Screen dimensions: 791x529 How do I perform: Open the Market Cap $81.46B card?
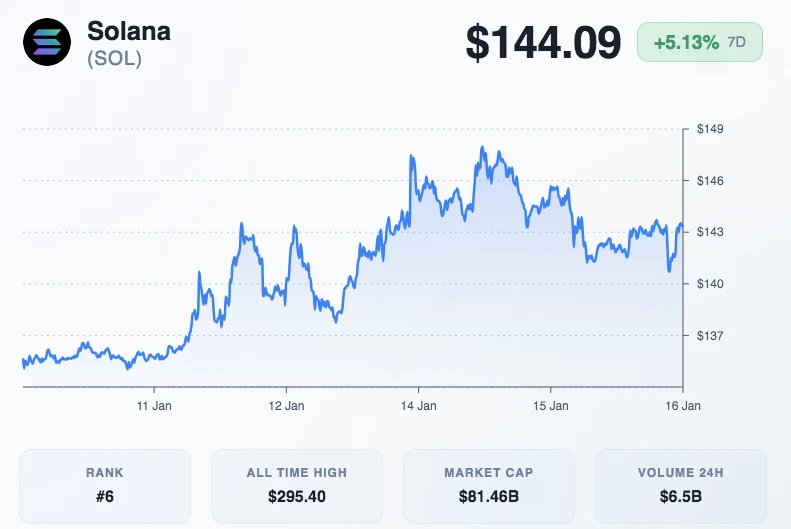pos(489,486)
